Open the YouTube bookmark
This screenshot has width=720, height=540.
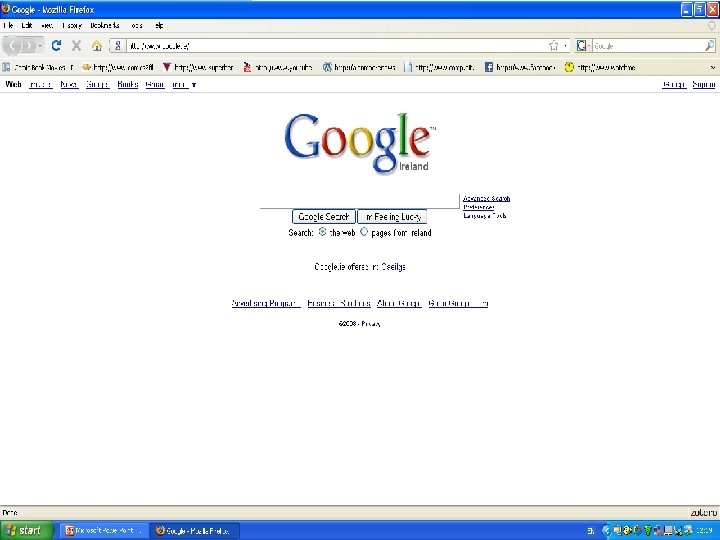tap(278, 68)
